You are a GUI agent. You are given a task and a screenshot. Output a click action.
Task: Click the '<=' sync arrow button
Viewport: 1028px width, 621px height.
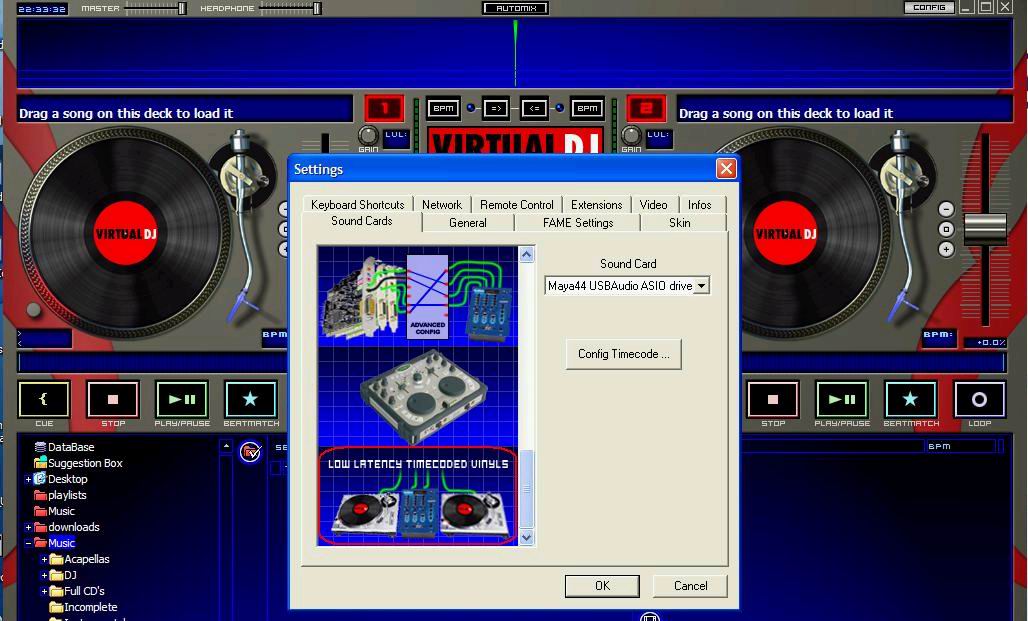pos(534,108)
